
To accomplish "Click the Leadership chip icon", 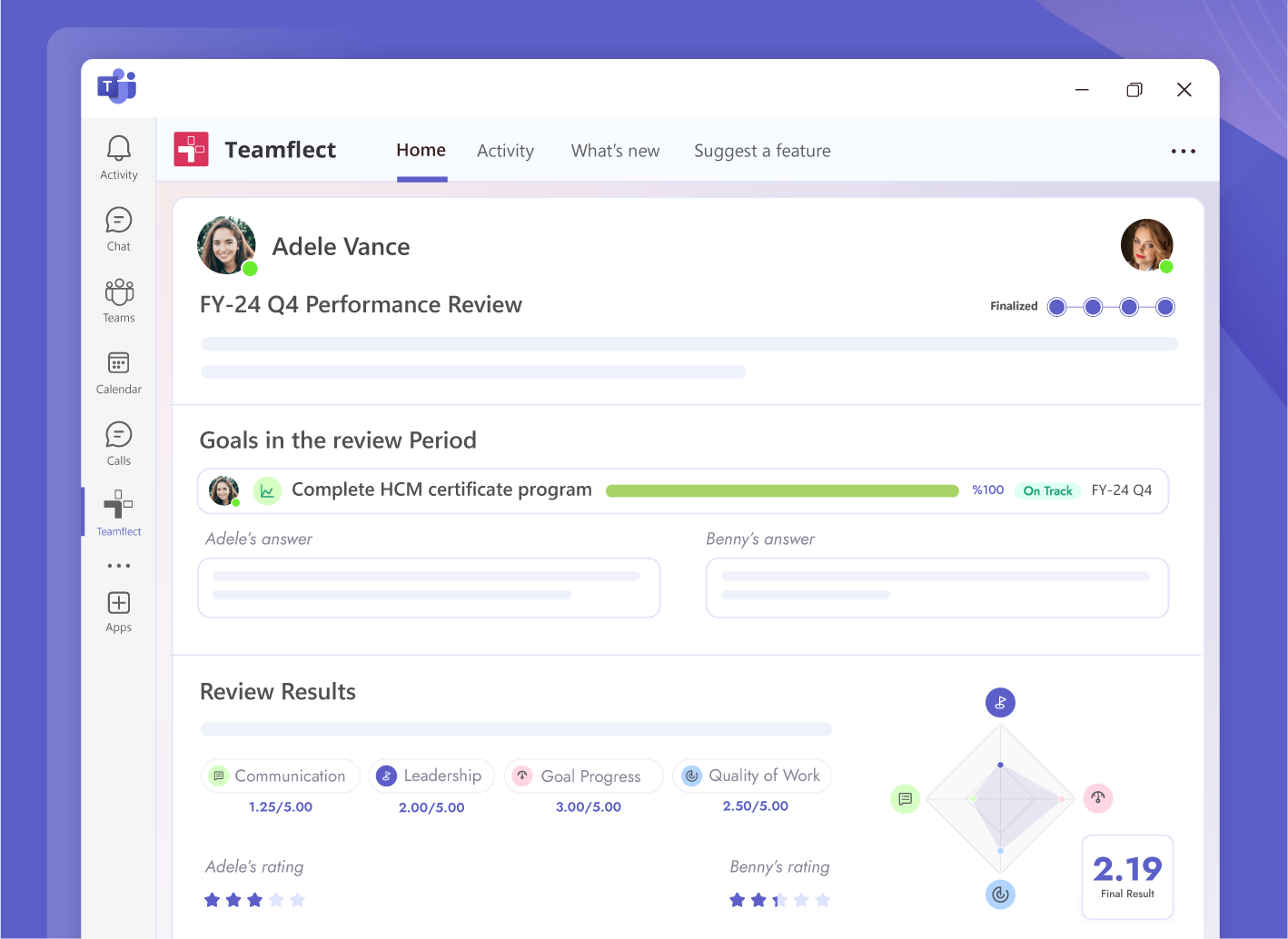I will pos(386,776).
